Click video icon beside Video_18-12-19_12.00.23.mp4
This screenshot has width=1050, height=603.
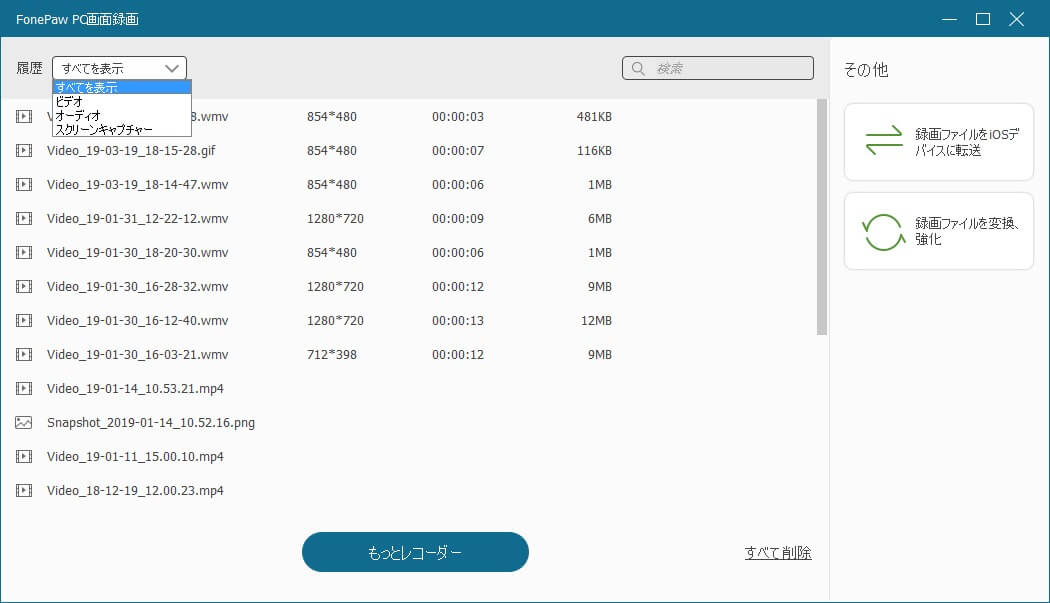click(x=24, y=490)
